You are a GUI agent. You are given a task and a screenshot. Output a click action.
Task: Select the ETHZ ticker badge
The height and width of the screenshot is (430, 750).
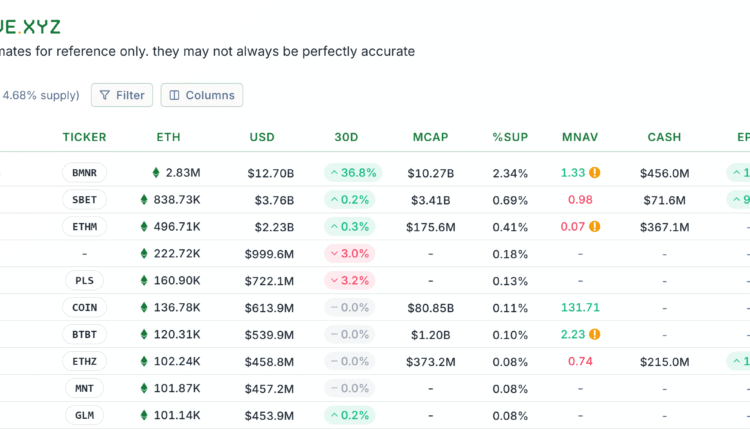[x=84, y=362]
